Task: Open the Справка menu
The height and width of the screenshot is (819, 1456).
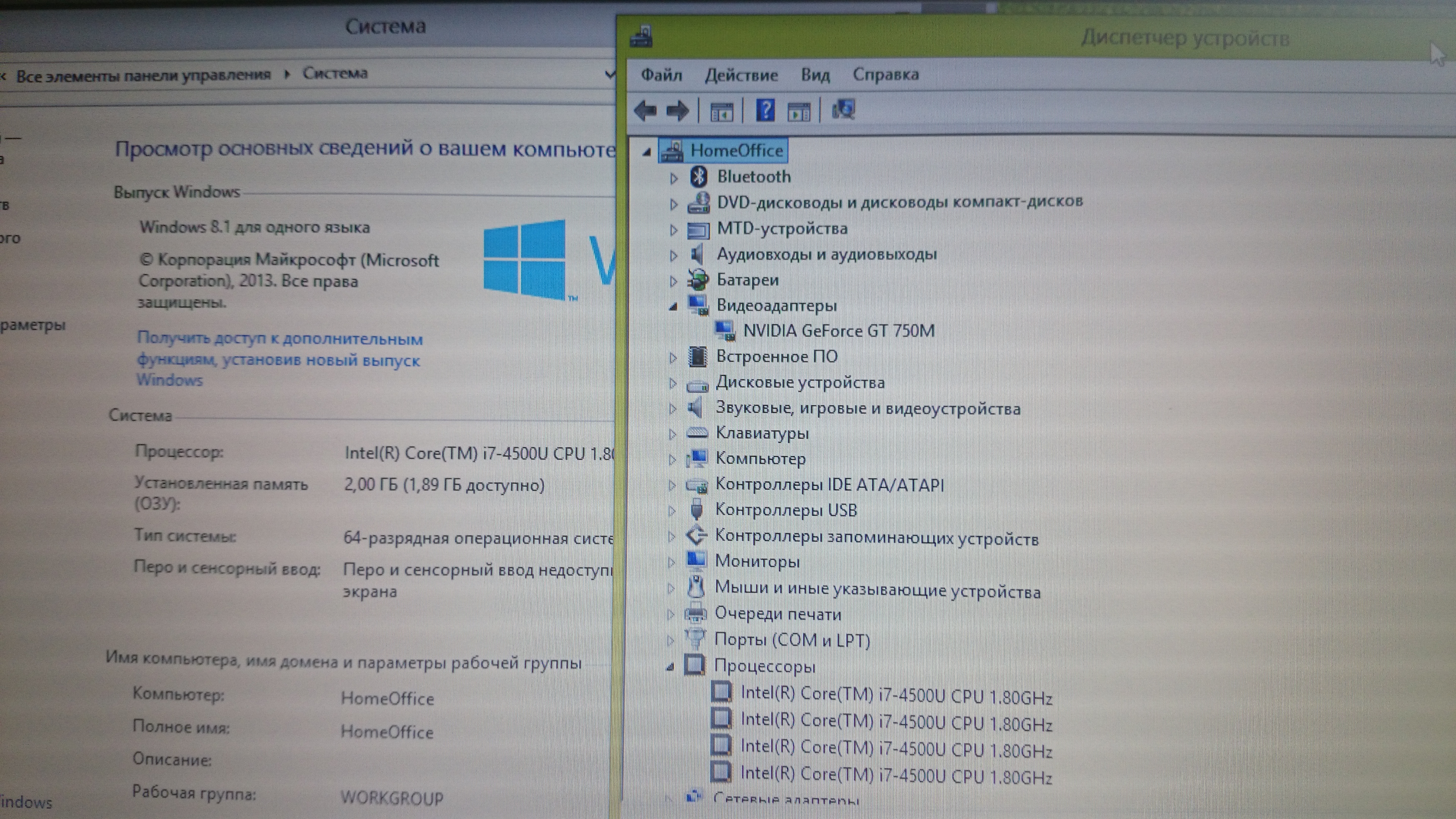Action: tap(886, 74)
